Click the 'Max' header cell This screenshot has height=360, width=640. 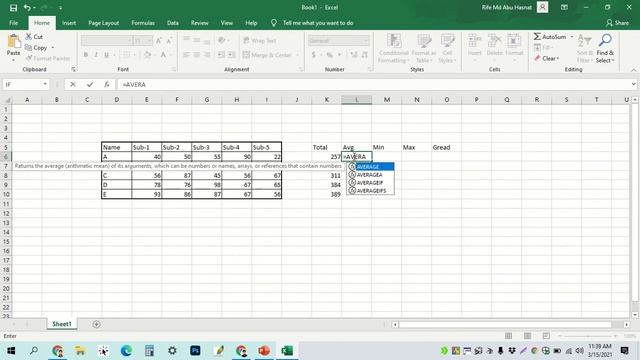[417, 147]
